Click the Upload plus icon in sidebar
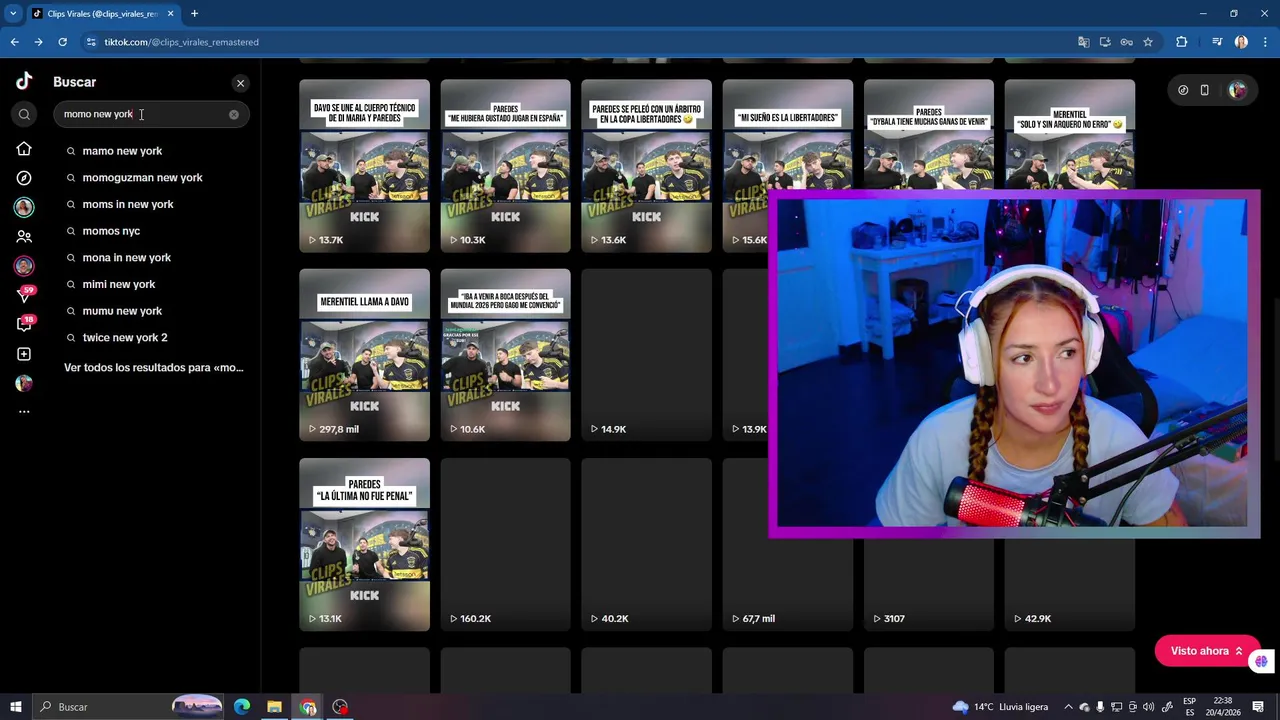This screenshot has width=1280, height=720. 24,354
